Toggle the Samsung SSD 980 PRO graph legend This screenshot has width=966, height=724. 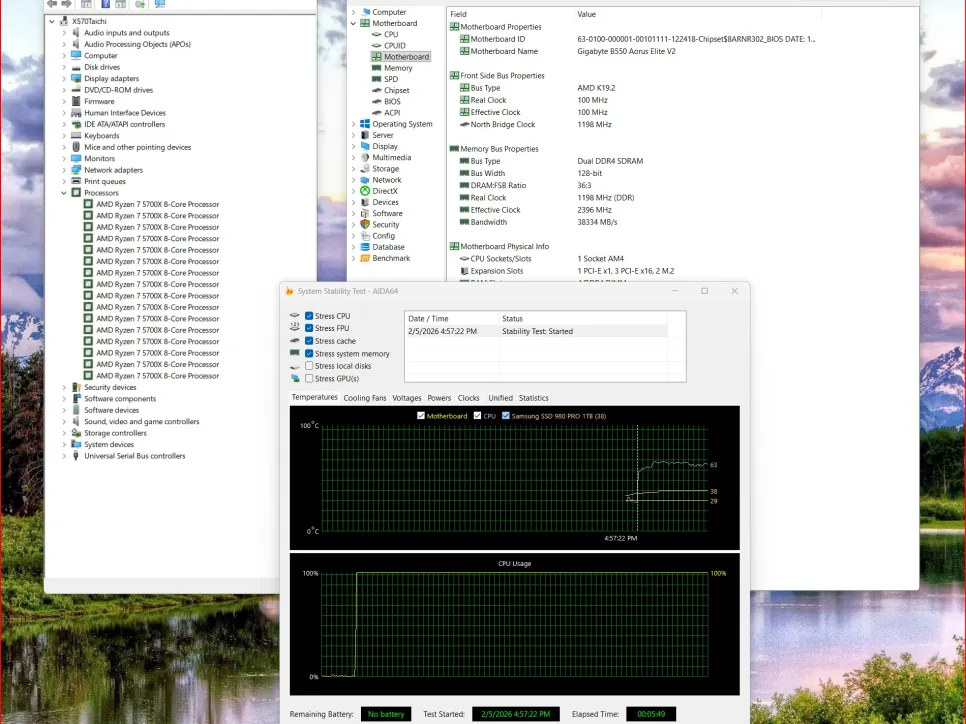tap(506, 415)
